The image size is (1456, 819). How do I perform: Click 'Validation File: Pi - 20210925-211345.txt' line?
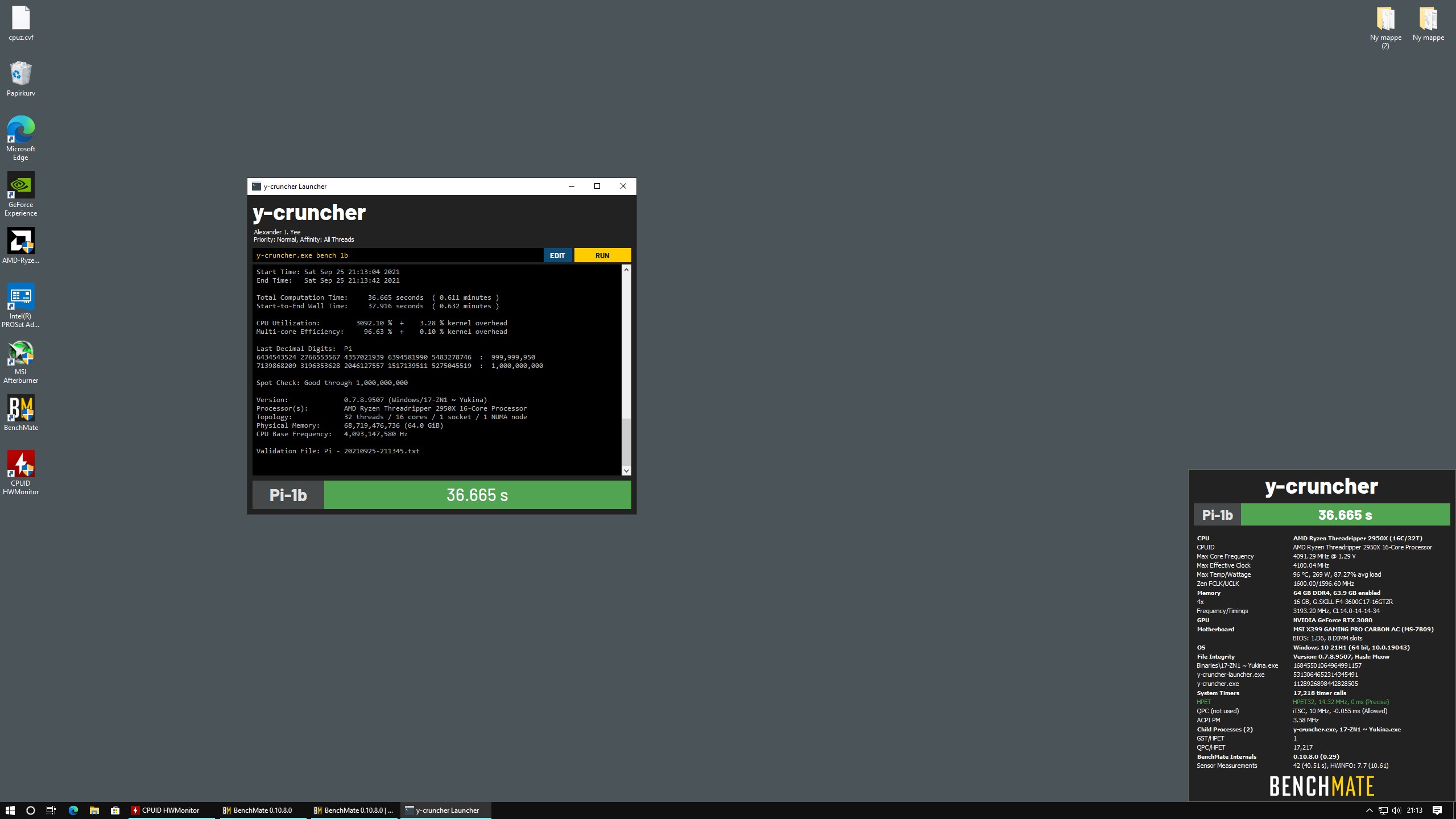(338, 451)
